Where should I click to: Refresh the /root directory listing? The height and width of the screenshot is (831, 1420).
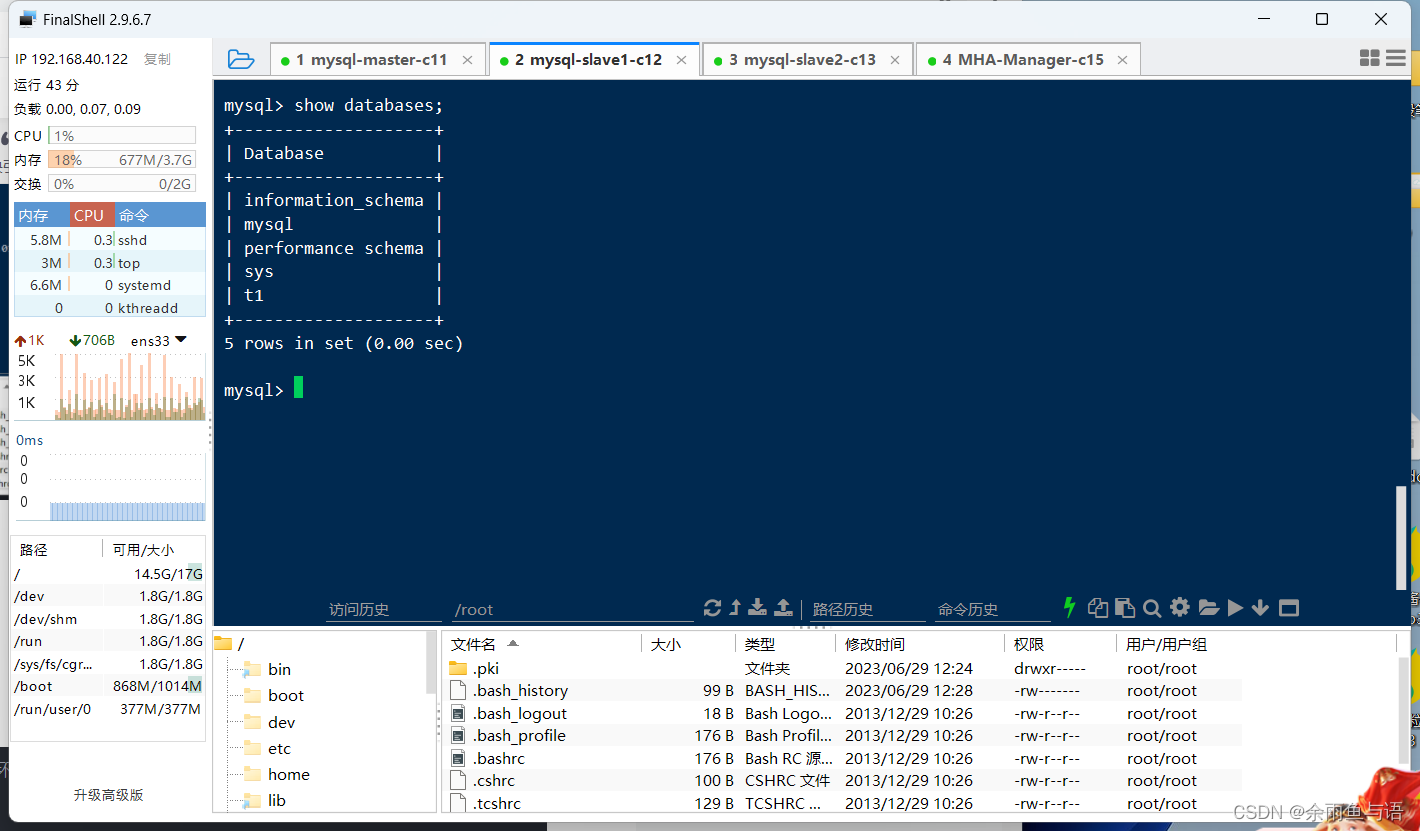tap(711, 607)
